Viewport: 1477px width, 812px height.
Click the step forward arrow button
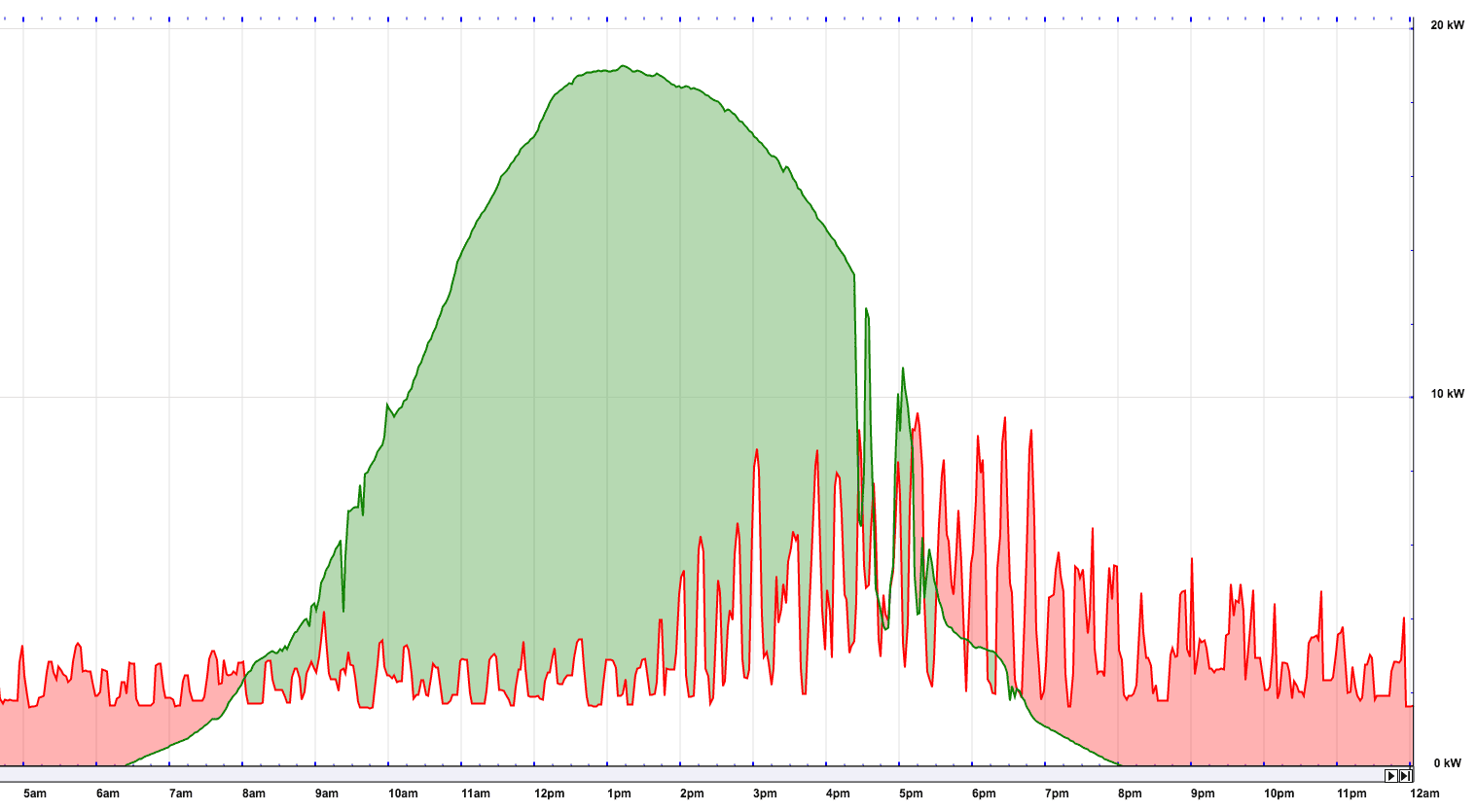click(1391, 775)
